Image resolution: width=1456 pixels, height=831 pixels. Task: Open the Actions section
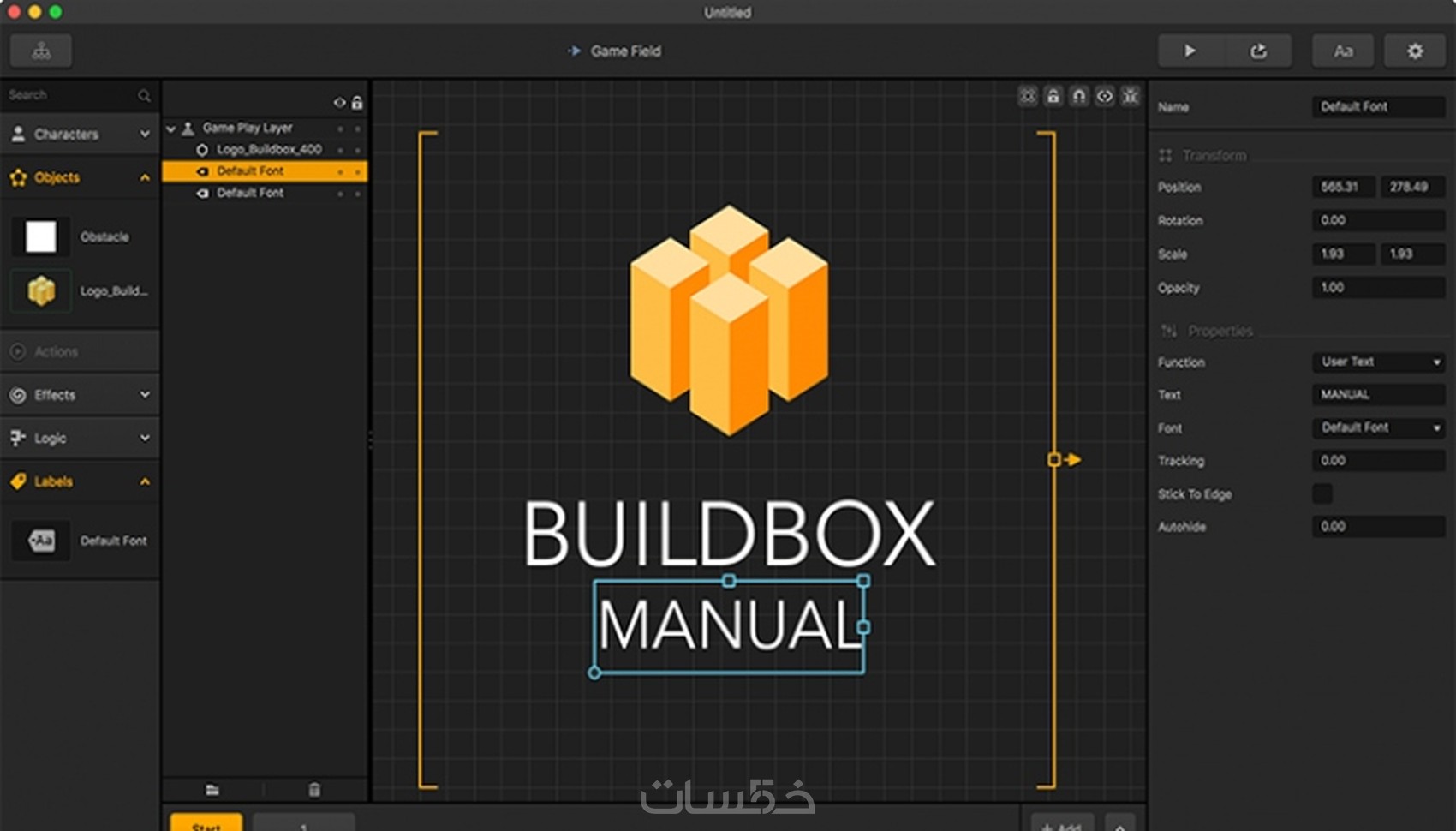pyautogui.click(x=80, y=351)
